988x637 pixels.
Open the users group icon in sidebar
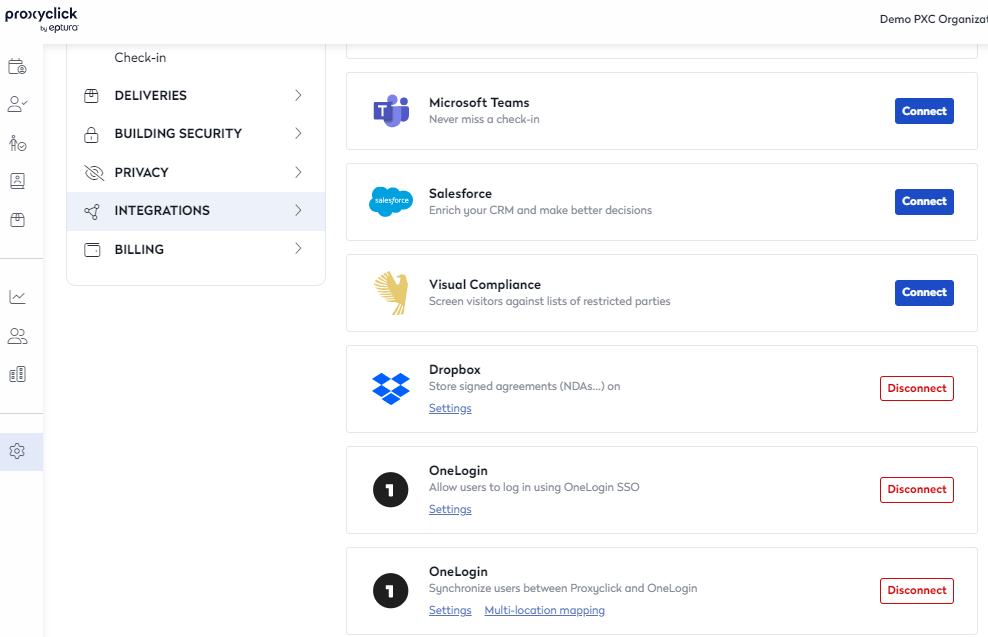(17, 336)
